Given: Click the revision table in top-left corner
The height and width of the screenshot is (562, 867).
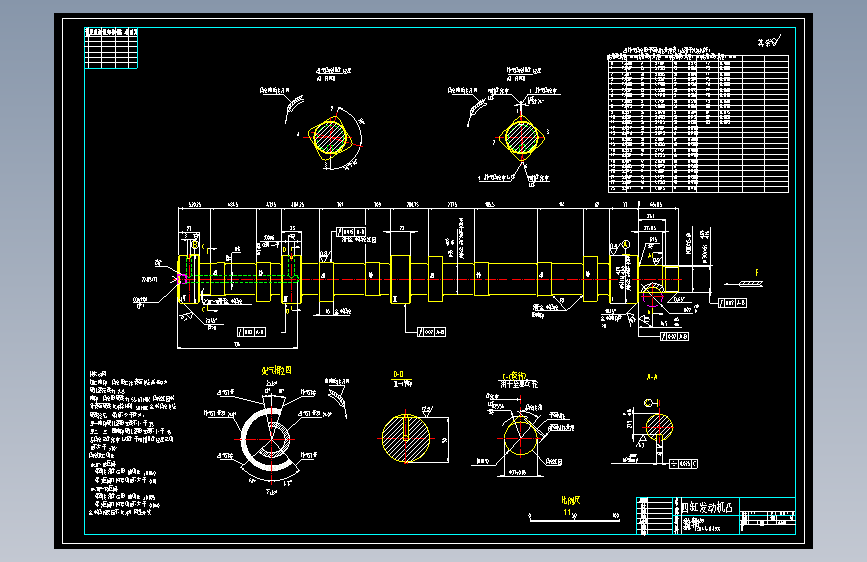Looking at the screenshot, I should (x=111, y=48).
